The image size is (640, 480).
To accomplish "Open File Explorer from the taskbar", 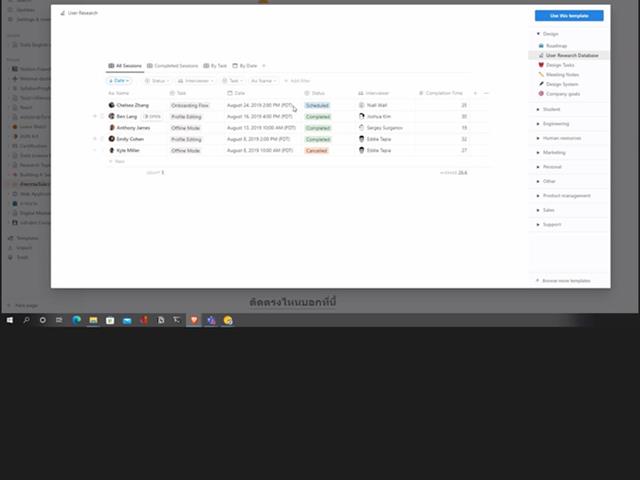I will pos(93,320).
